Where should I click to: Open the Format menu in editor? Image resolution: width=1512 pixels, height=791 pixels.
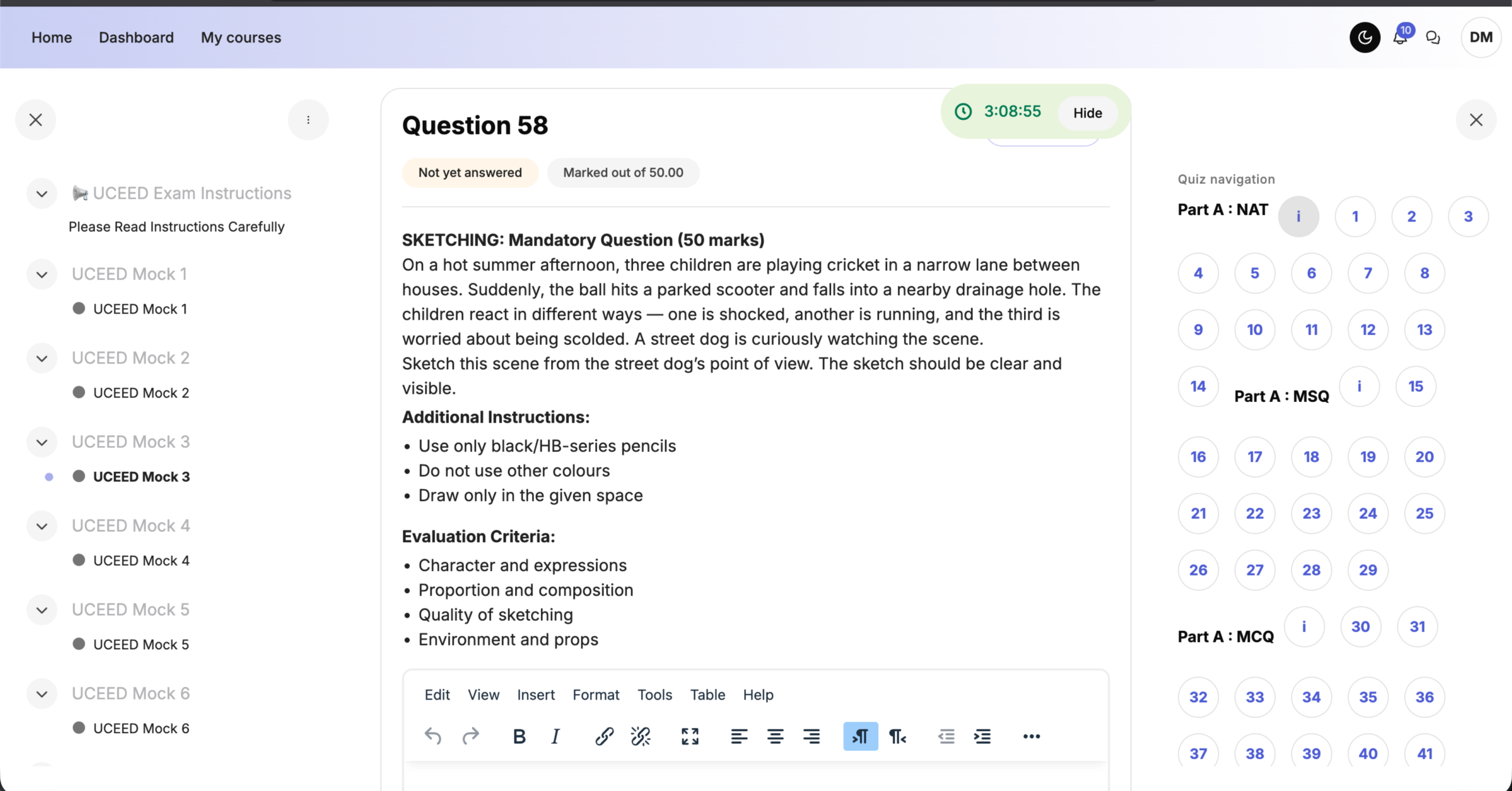click(x=596, y=695)
